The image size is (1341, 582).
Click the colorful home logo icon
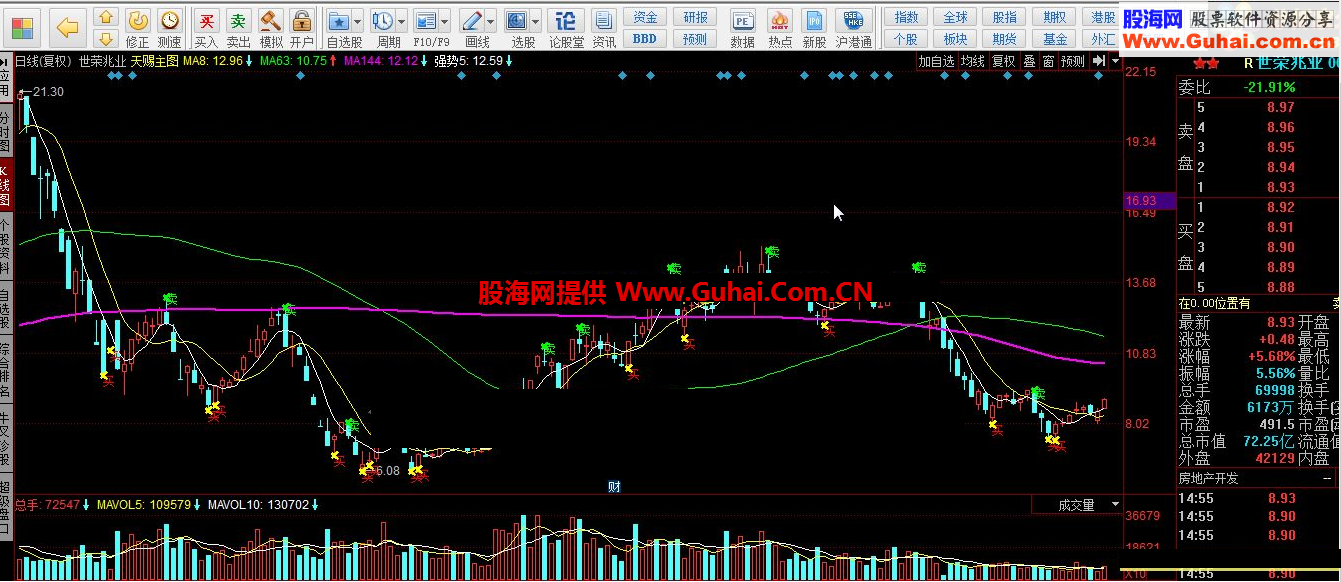[21, 26]
